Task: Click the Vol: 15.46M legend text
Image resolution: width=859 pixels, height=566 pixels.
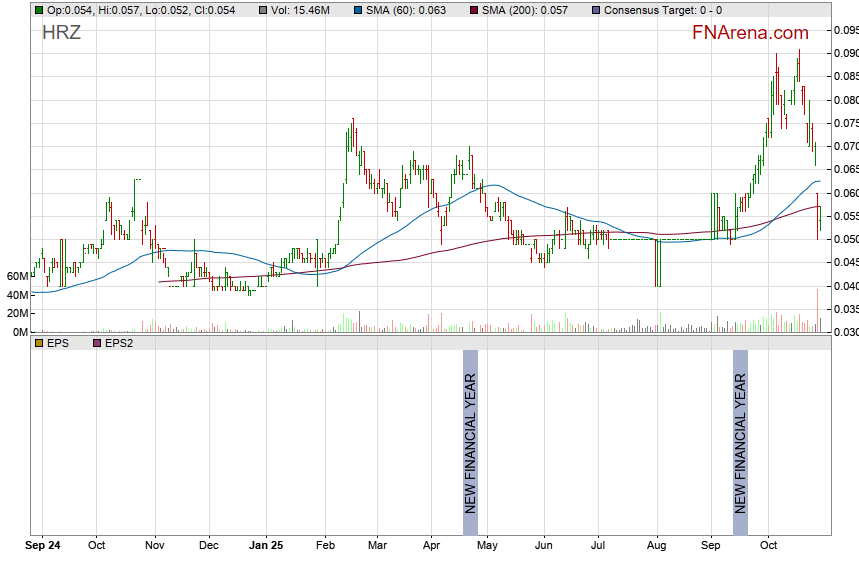Action: point(301,9)
